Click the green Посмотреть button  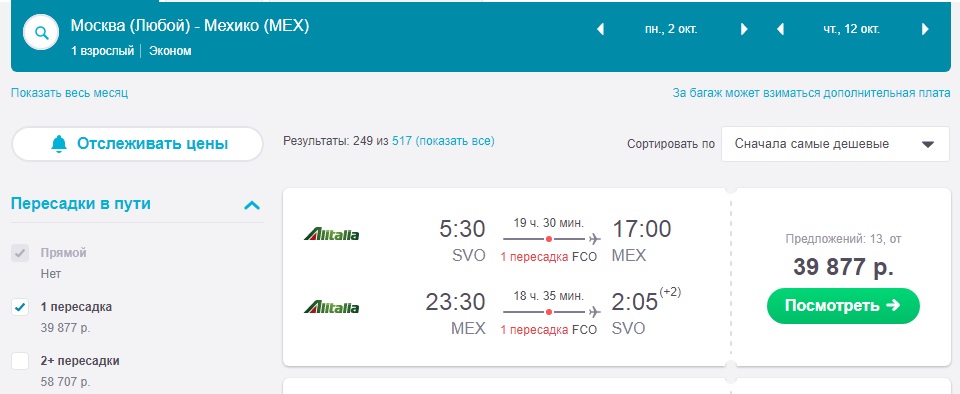(843, 305)
